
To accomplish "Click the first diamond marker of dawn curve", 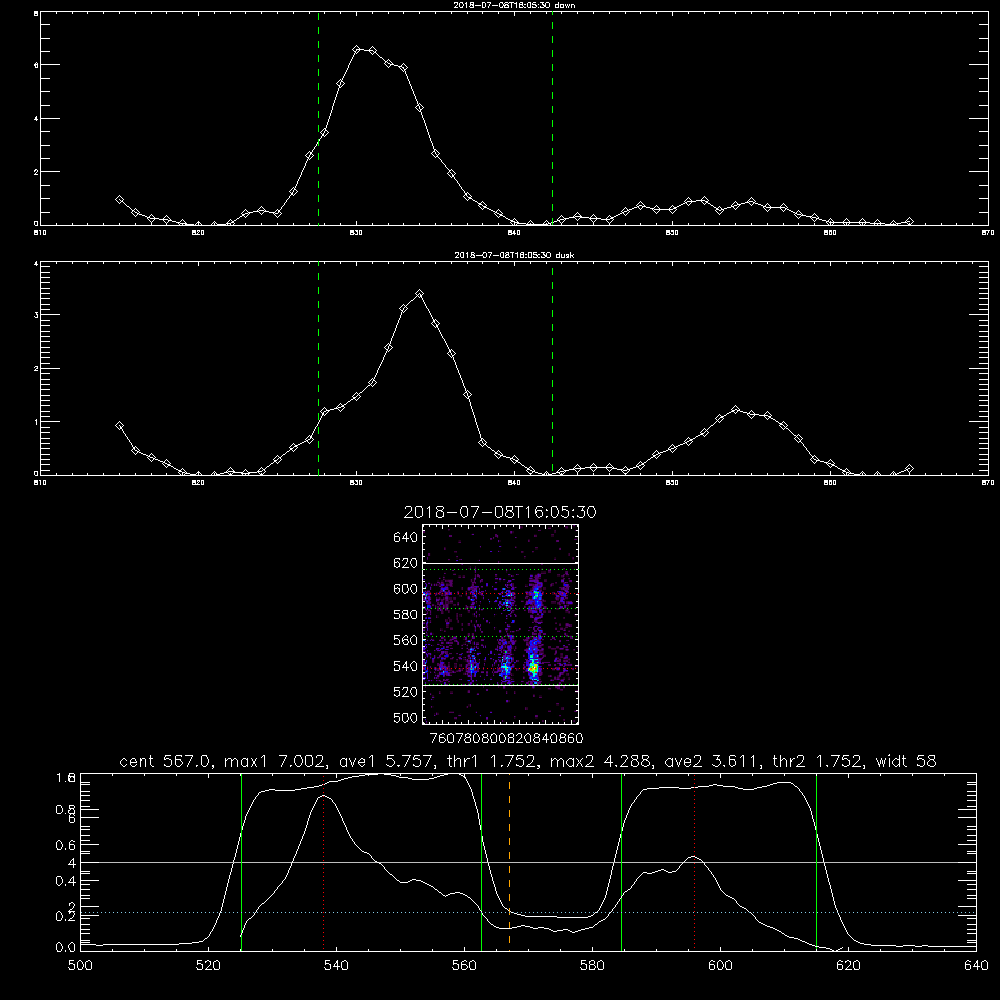I will (x=119, y=200).
